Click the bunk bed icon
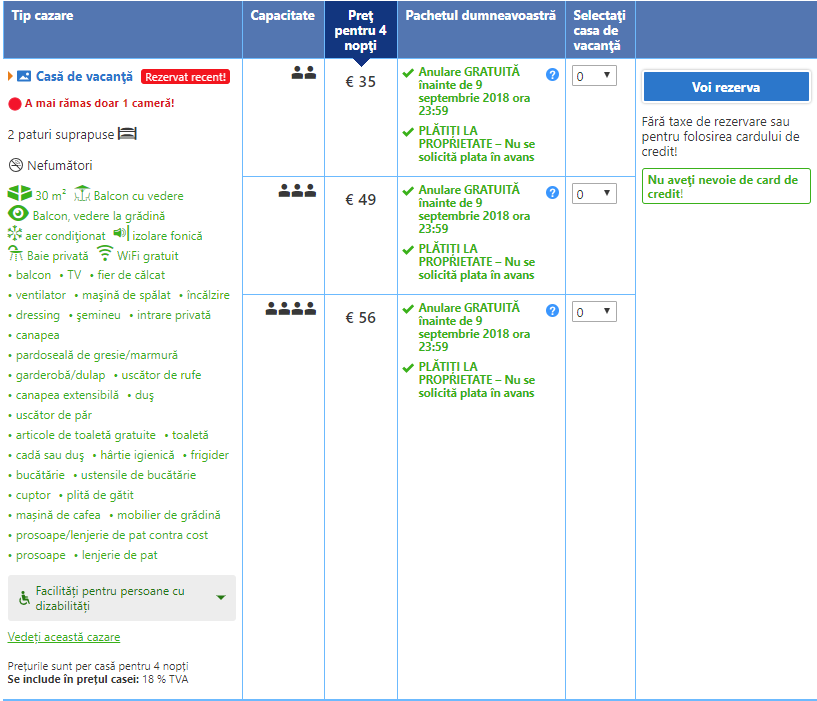Screen dimensions: 817x701 click(126, 133)
